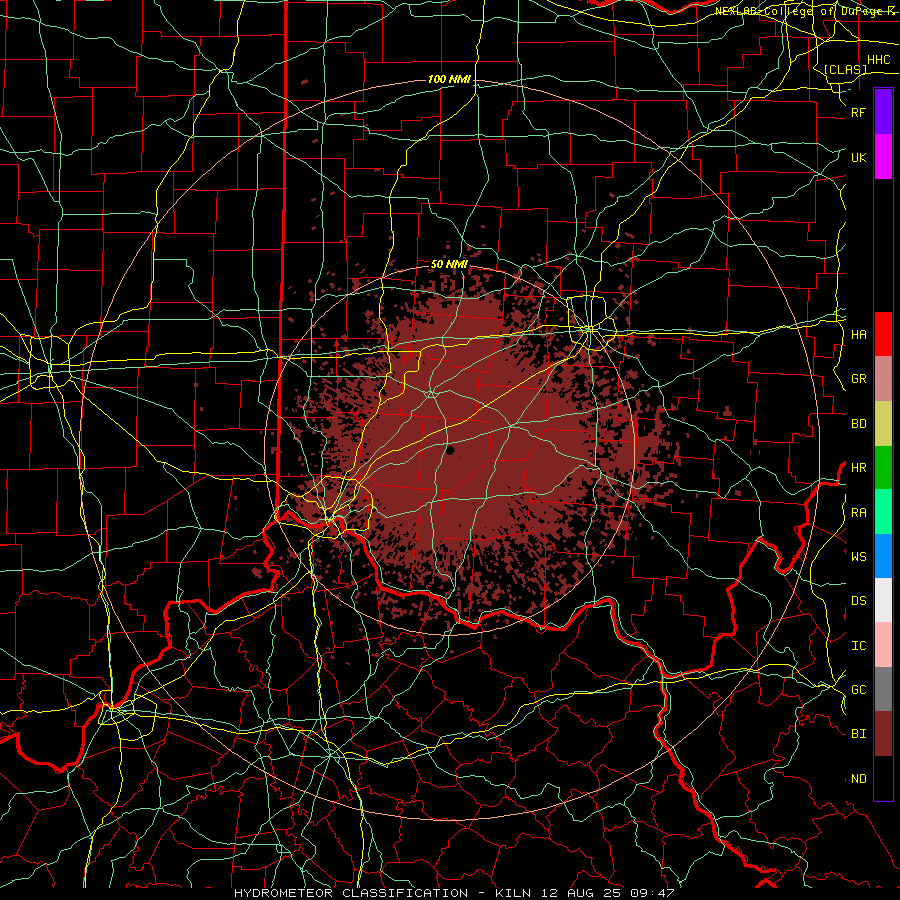This screenshot has width=900, height=900.
Task: Click the 50 NMI range ring label
Action: tap(449, 264)
